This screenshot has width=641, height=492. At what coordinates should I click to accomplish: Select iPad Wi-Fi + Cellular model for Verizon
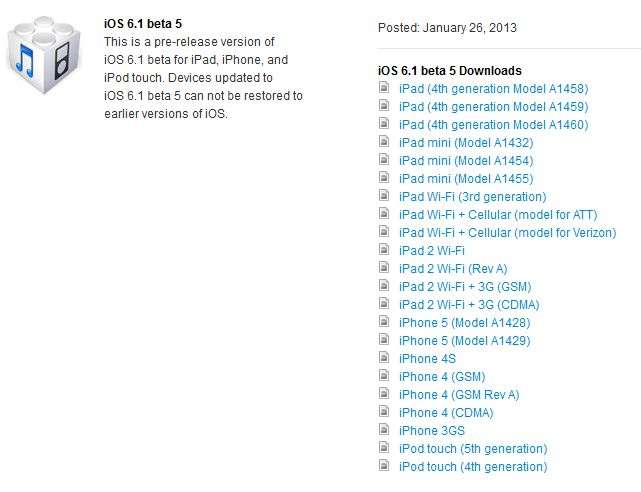point(507,233)
